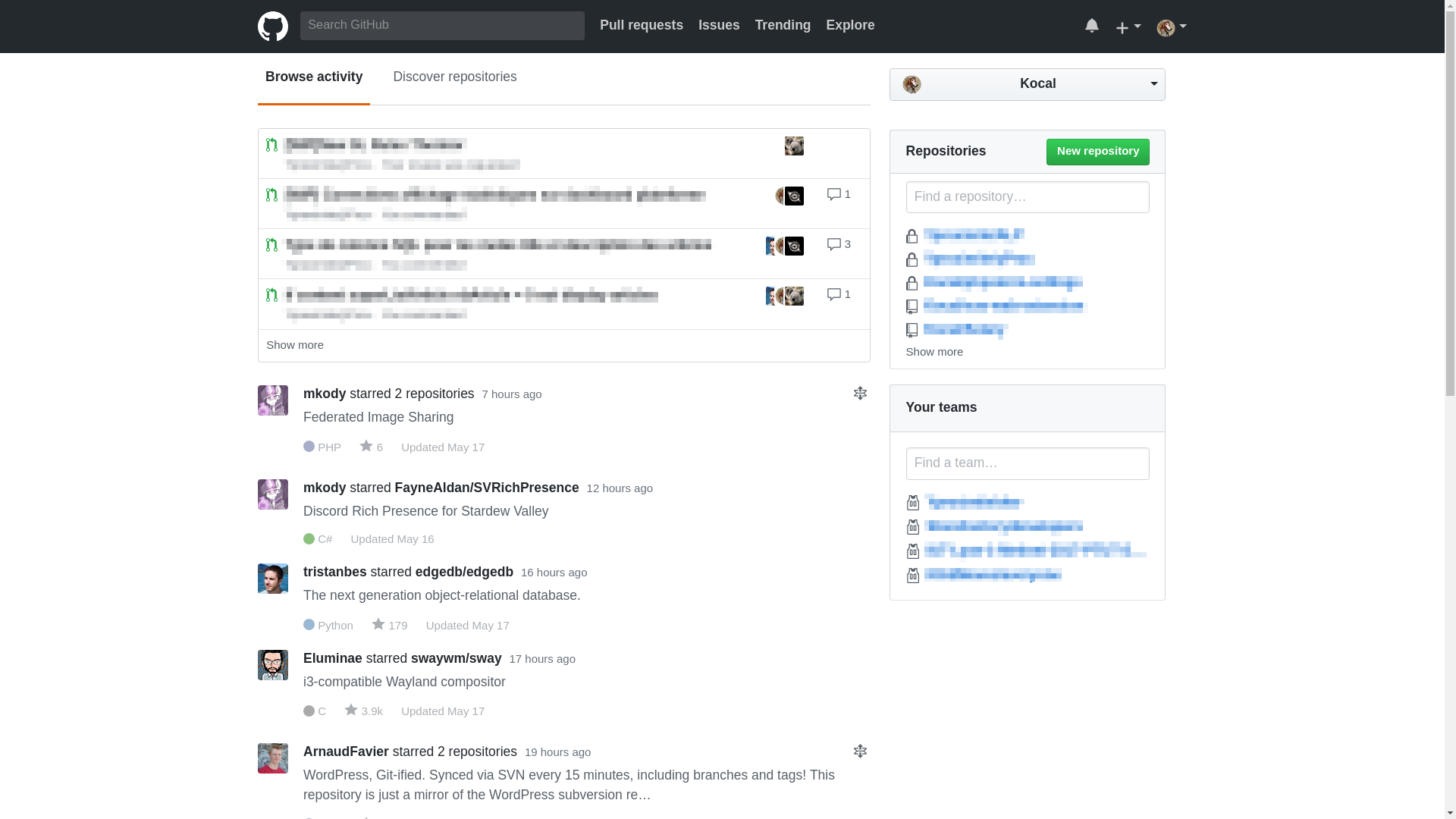Open Issues in top navigation

tap(719, 25)
